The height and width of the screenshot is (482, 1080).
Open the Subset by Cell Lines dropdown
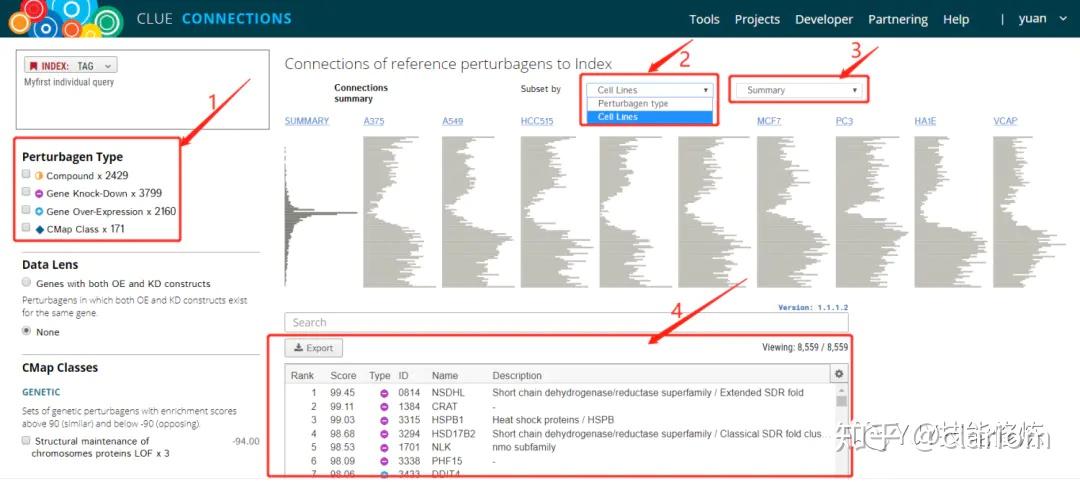pos(650,90)
